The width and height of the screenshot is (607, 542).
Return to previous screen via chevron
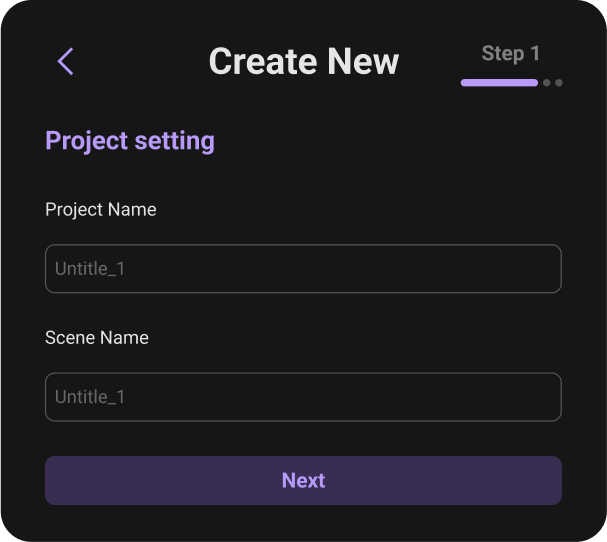(x=65, y=62)
